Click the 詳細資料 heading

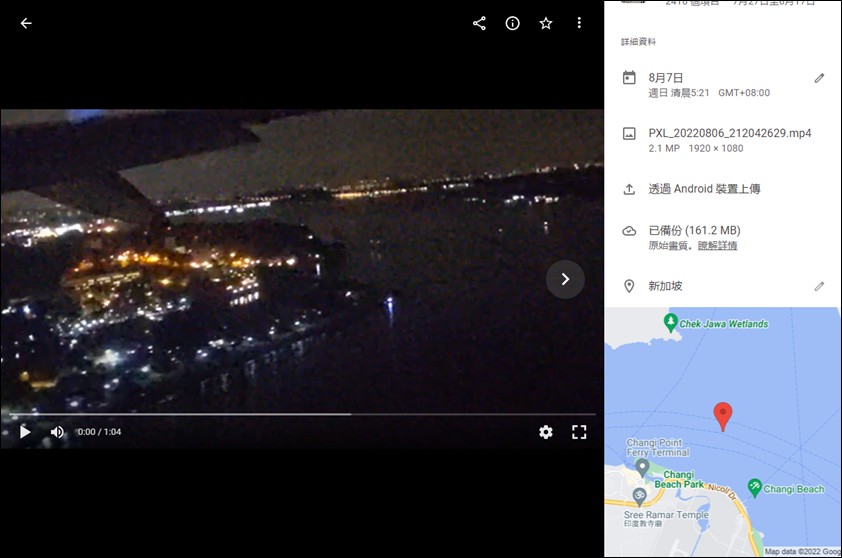coord(638,42)
